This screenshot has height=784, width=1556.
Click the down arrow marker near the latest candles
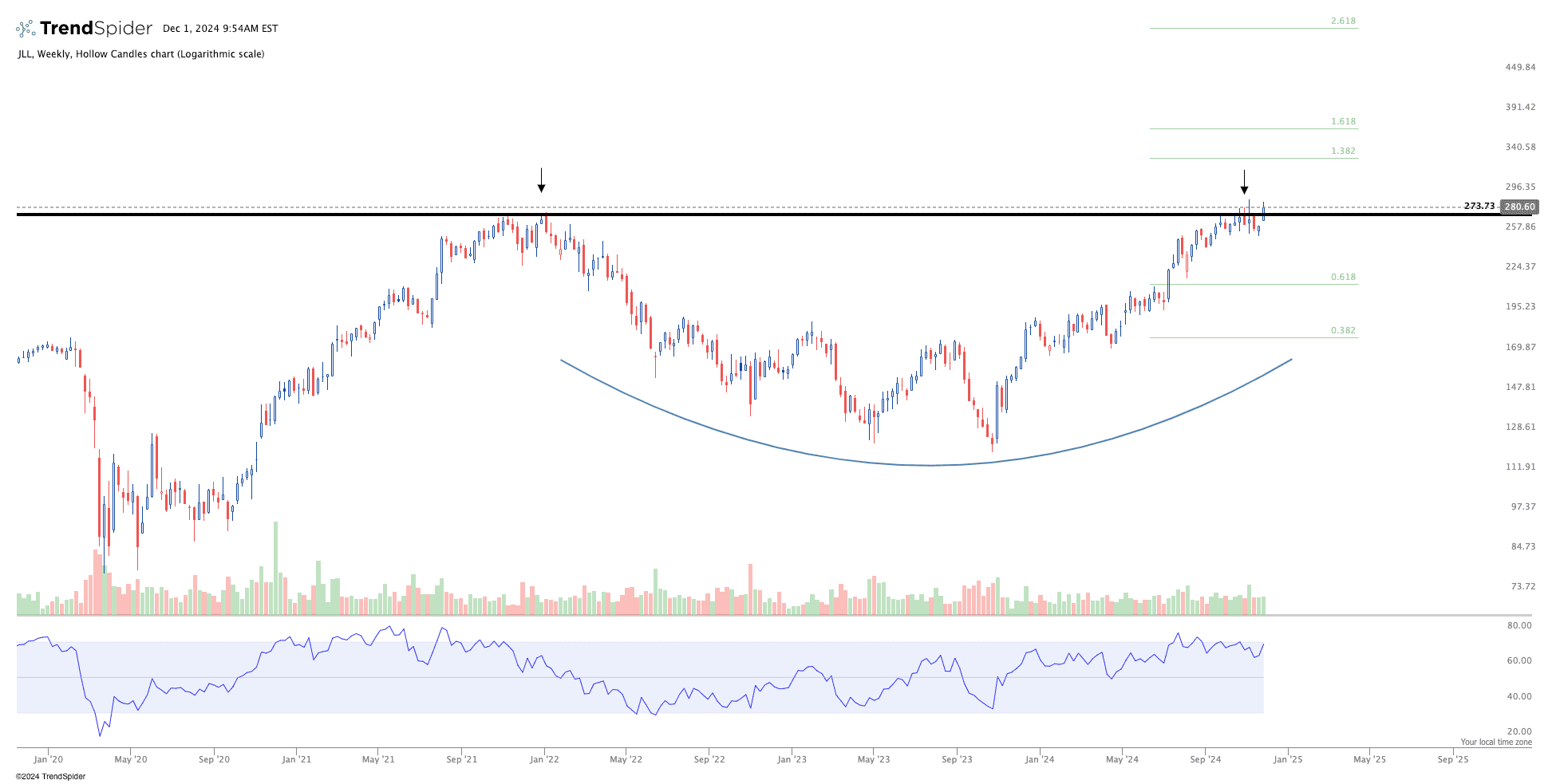pyautogui.click(x=1244, y=183)
